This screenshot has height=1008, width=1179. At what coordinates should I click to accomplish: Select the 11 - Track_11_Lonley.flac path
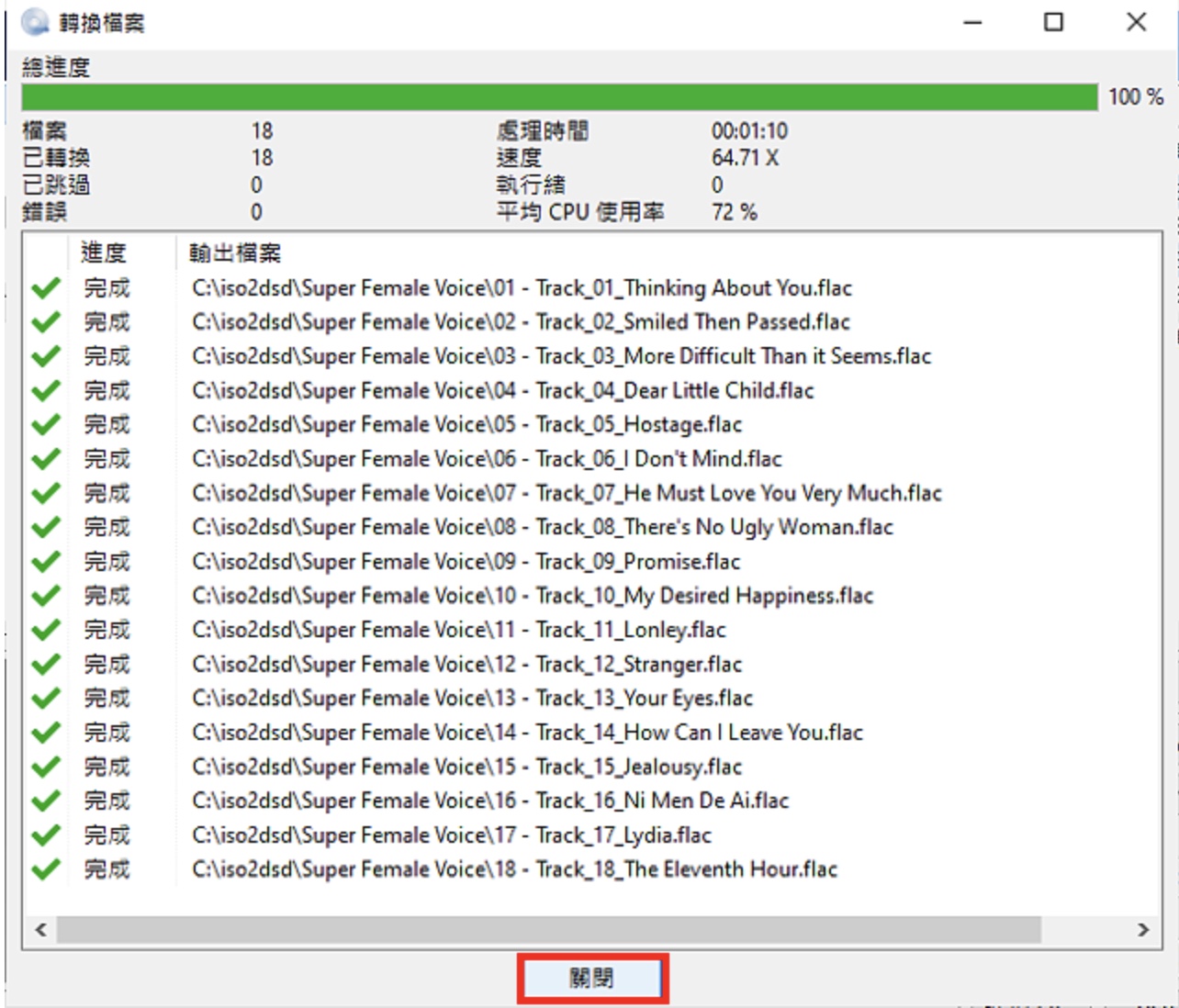click(459, 630)
